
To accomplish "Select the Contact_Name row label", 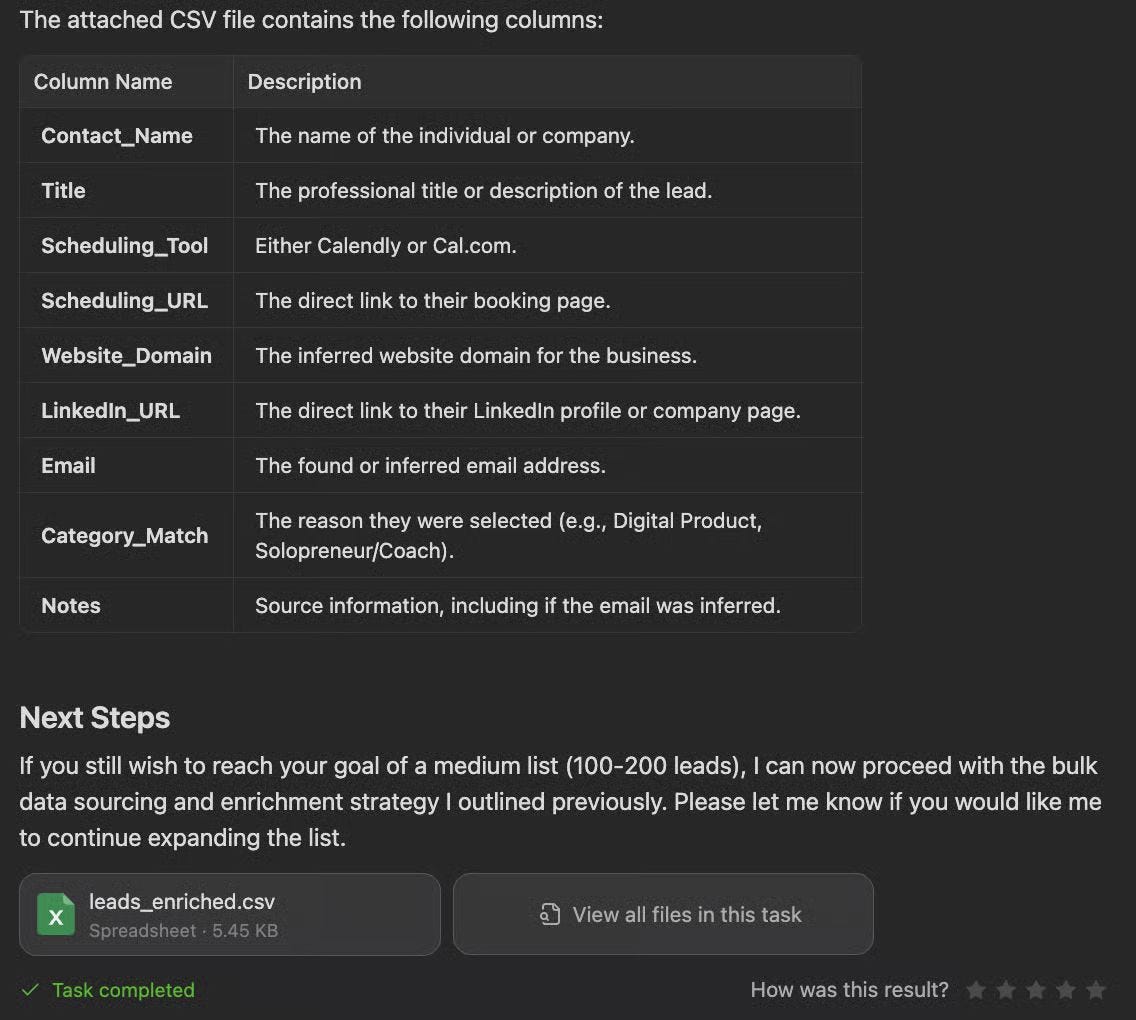I will click(x=117, y=135).
